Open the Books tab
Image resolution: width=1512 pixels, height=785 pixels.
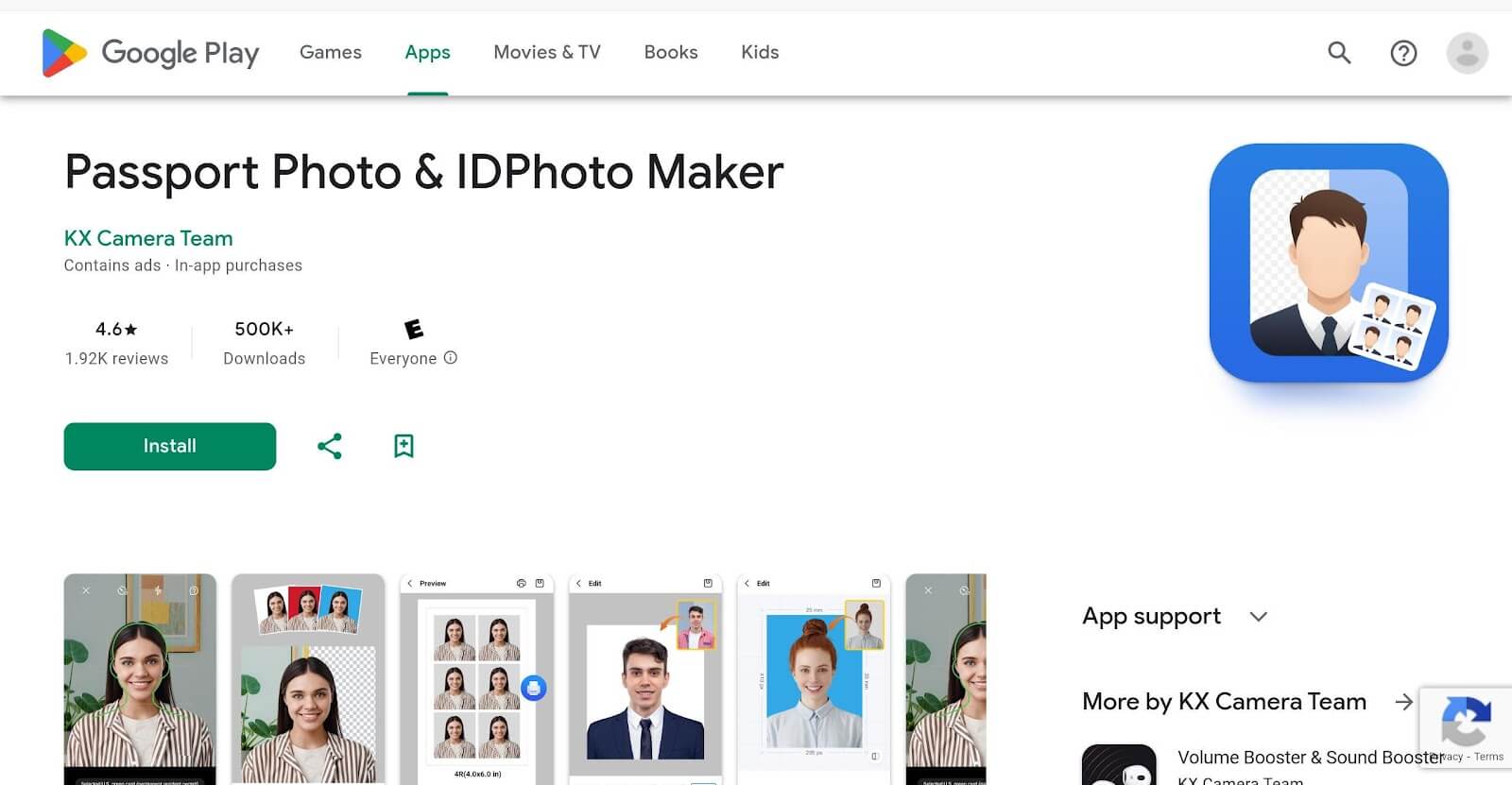click(671, 53)
